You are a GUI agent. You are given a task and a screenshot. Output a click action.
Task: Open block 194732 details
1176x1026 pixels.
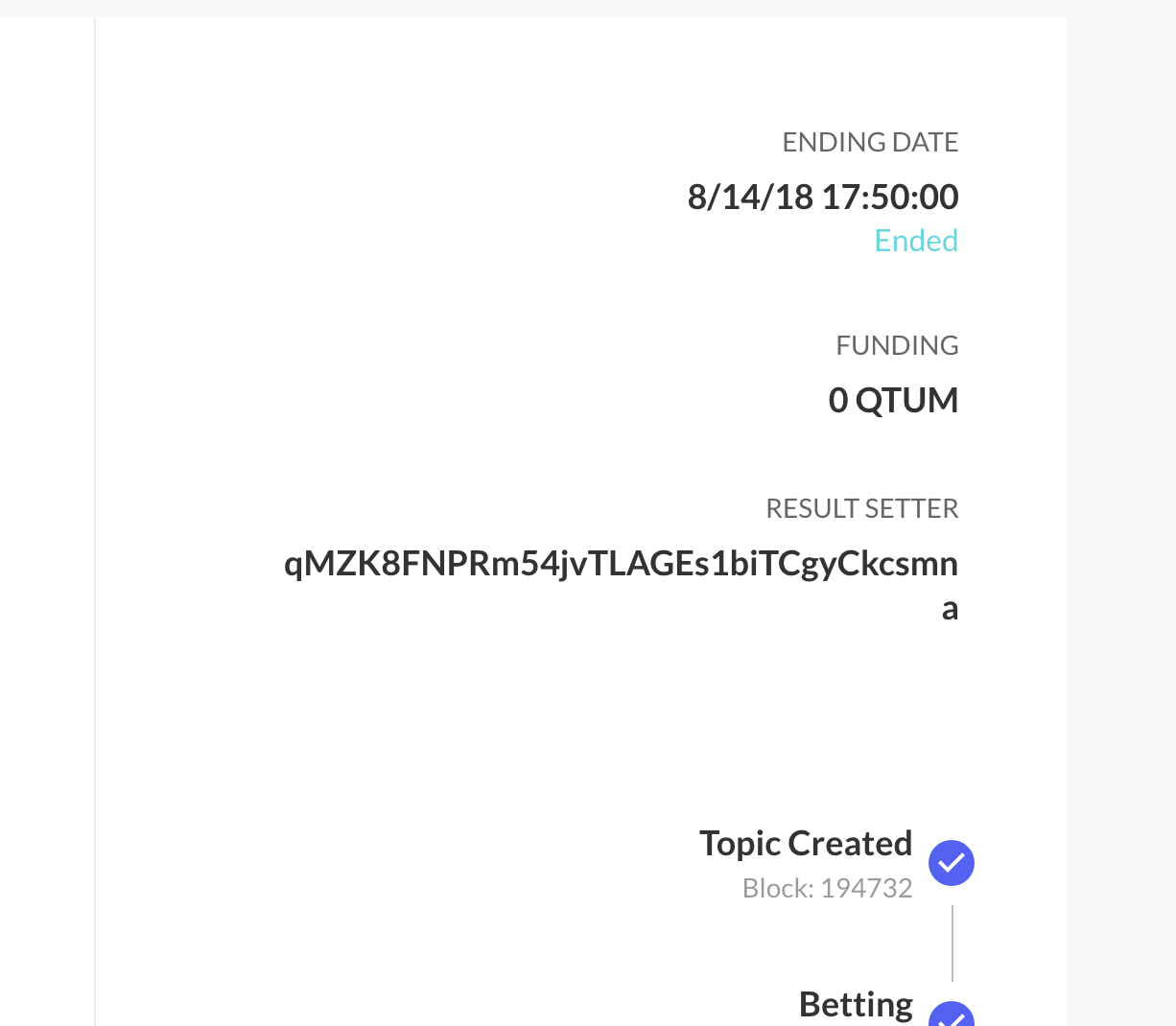(x=827, y=888)
